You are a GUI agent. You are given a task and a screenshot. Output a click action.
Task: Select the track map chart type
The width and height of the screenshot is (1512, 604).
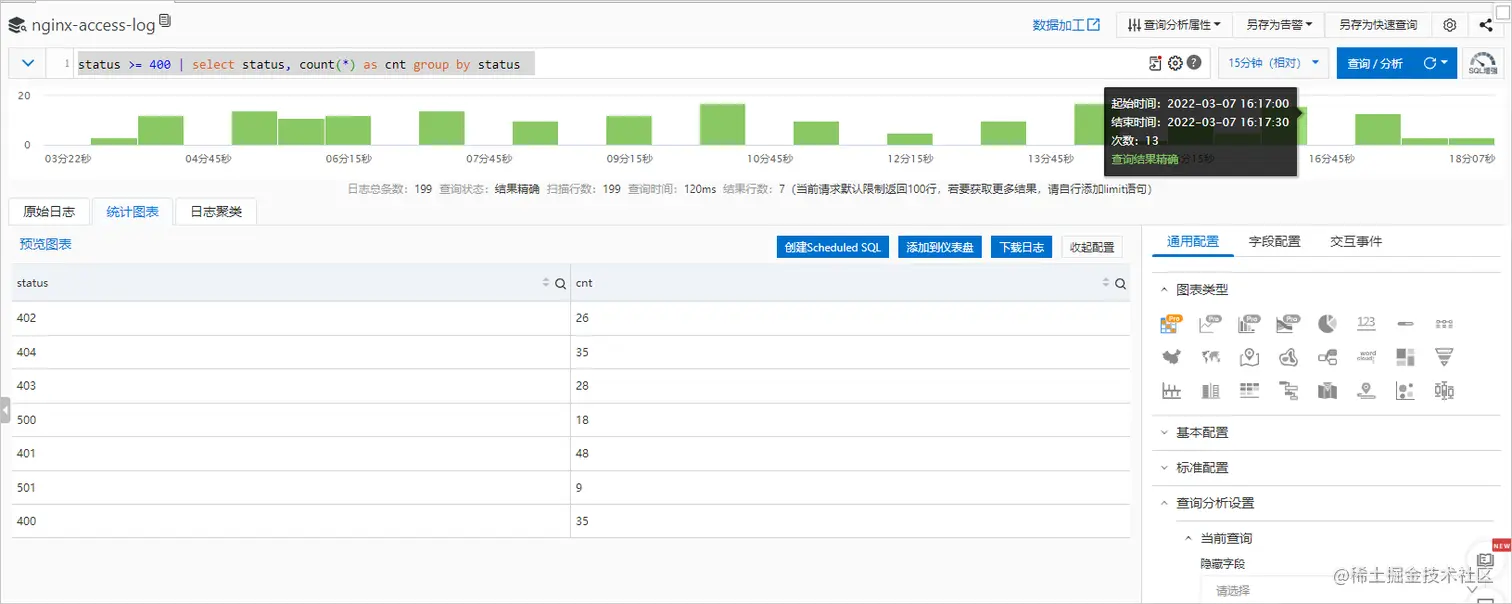tap(1366, 391)
